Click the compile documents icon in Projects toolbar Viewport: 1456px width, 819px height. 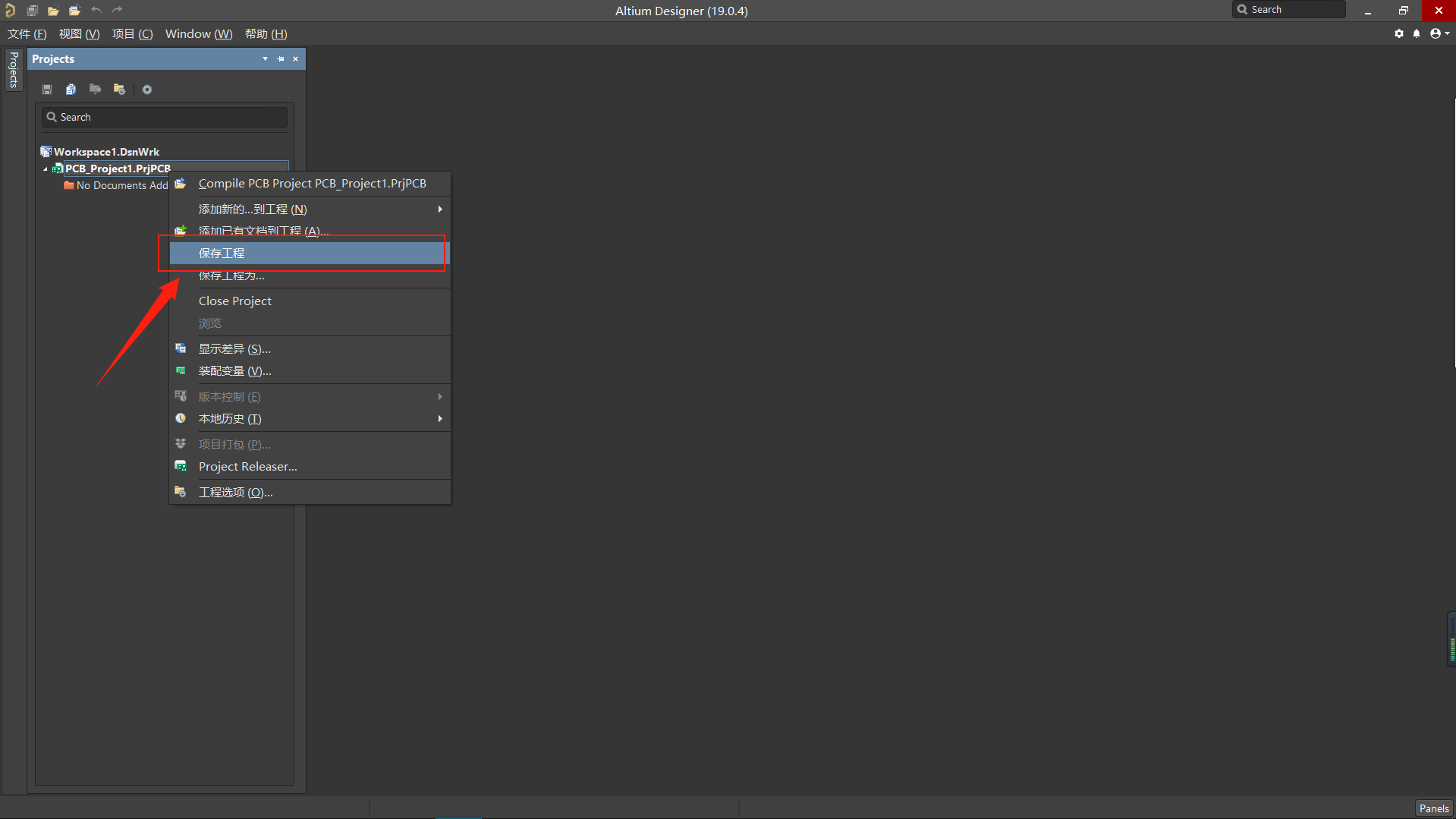click(x=71, y=90)
